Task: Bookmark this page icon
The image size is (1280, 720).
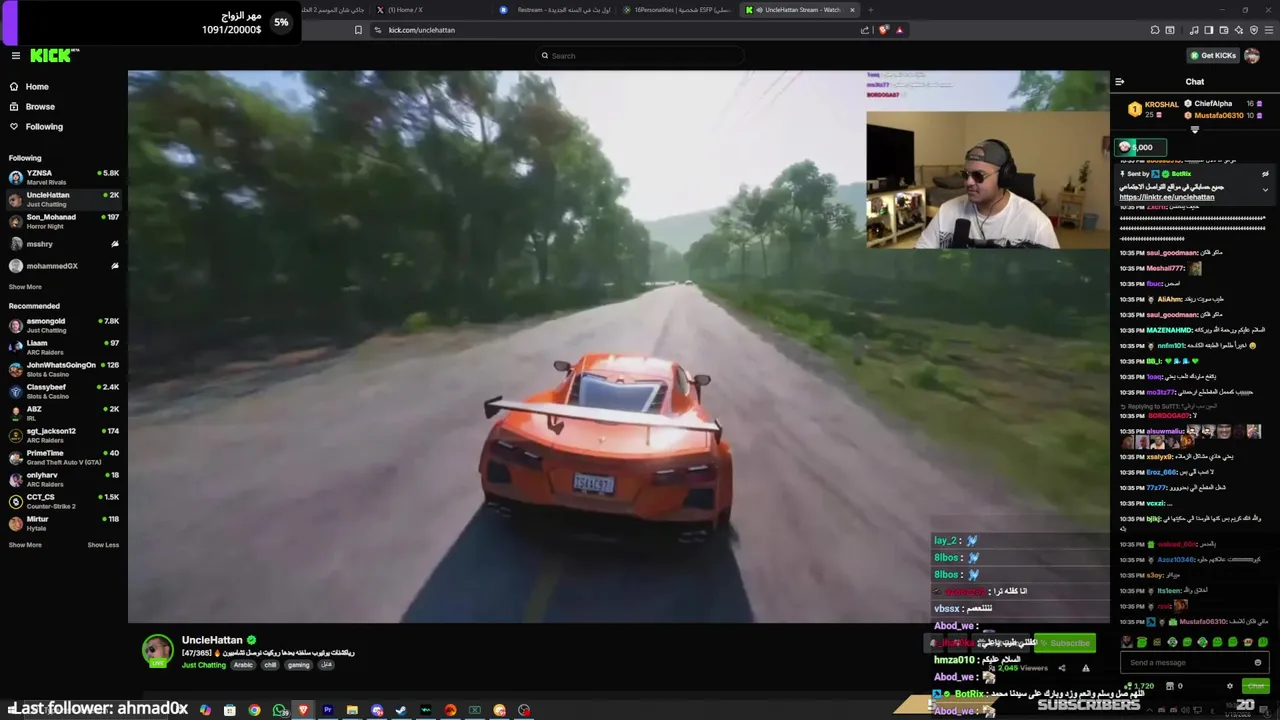Action: point(358,30)
